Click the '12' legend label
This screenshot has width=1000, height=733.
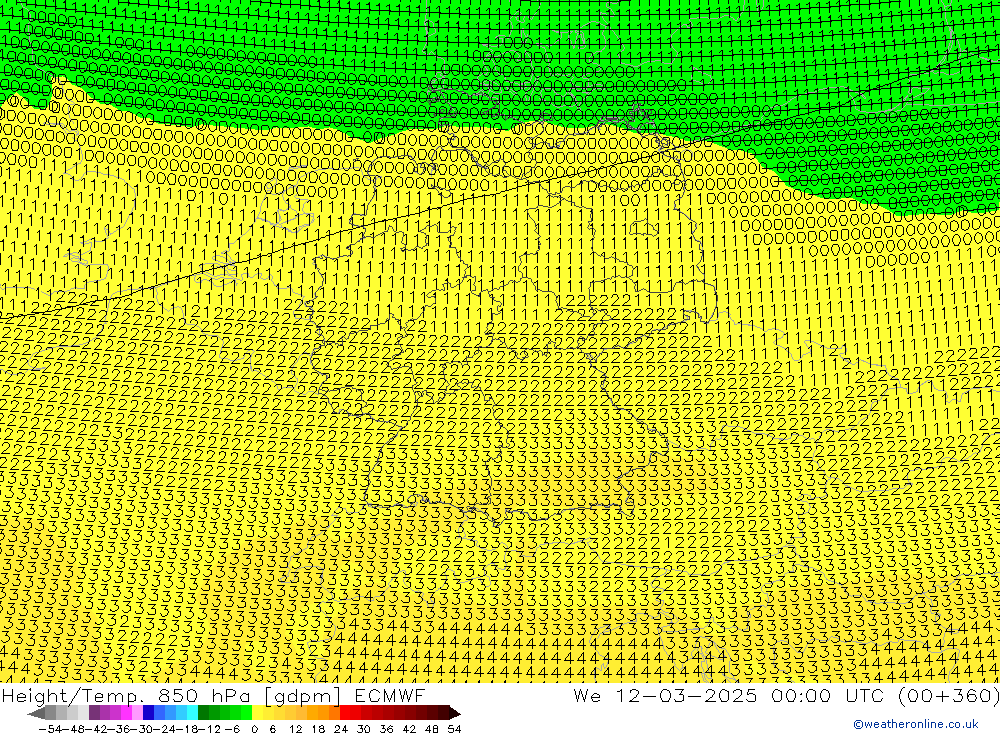[x=295, y=729]
